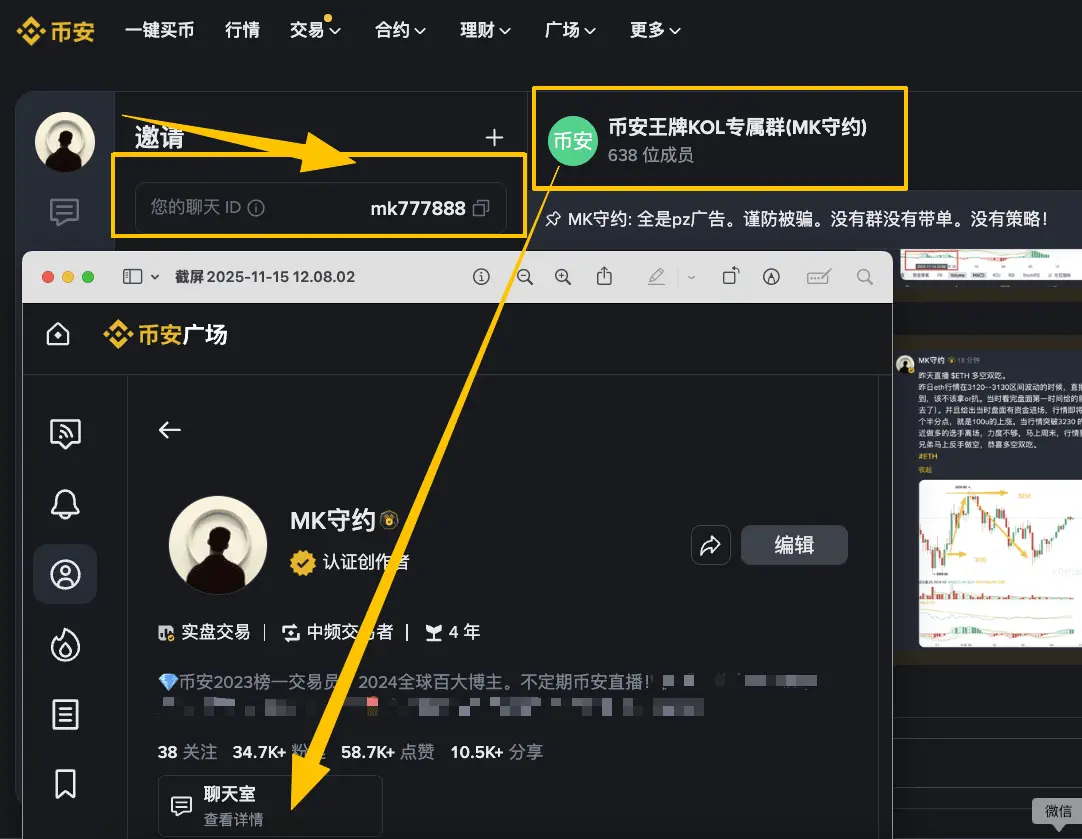
Task: Click the plus icon next to 邀请
Action: (x=494, y=137)
